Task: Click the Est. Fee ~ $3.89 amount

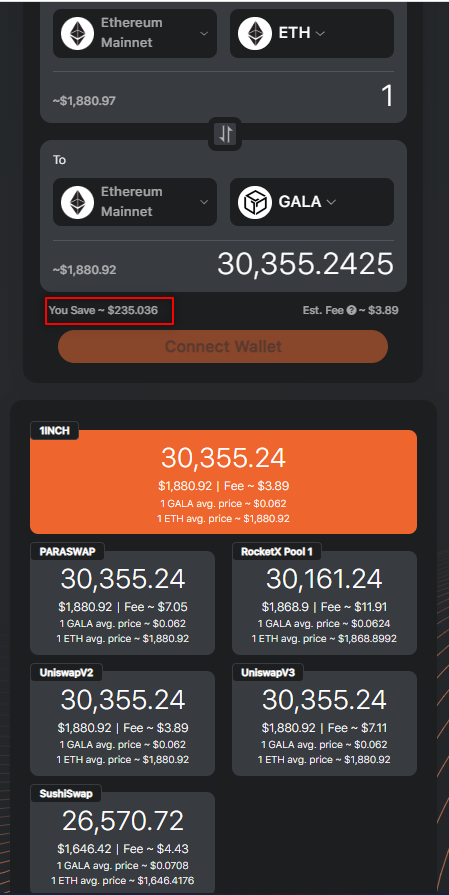Action: [x=379, y=311]
